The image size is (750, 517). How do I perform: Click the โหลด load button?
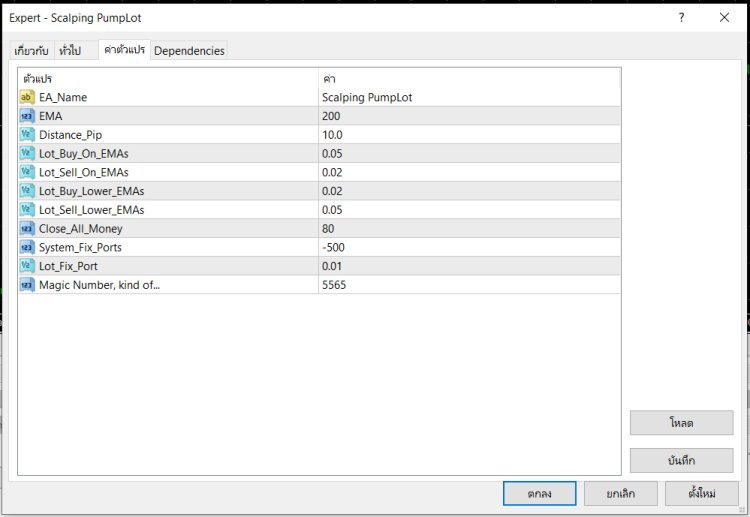point(681,423)
